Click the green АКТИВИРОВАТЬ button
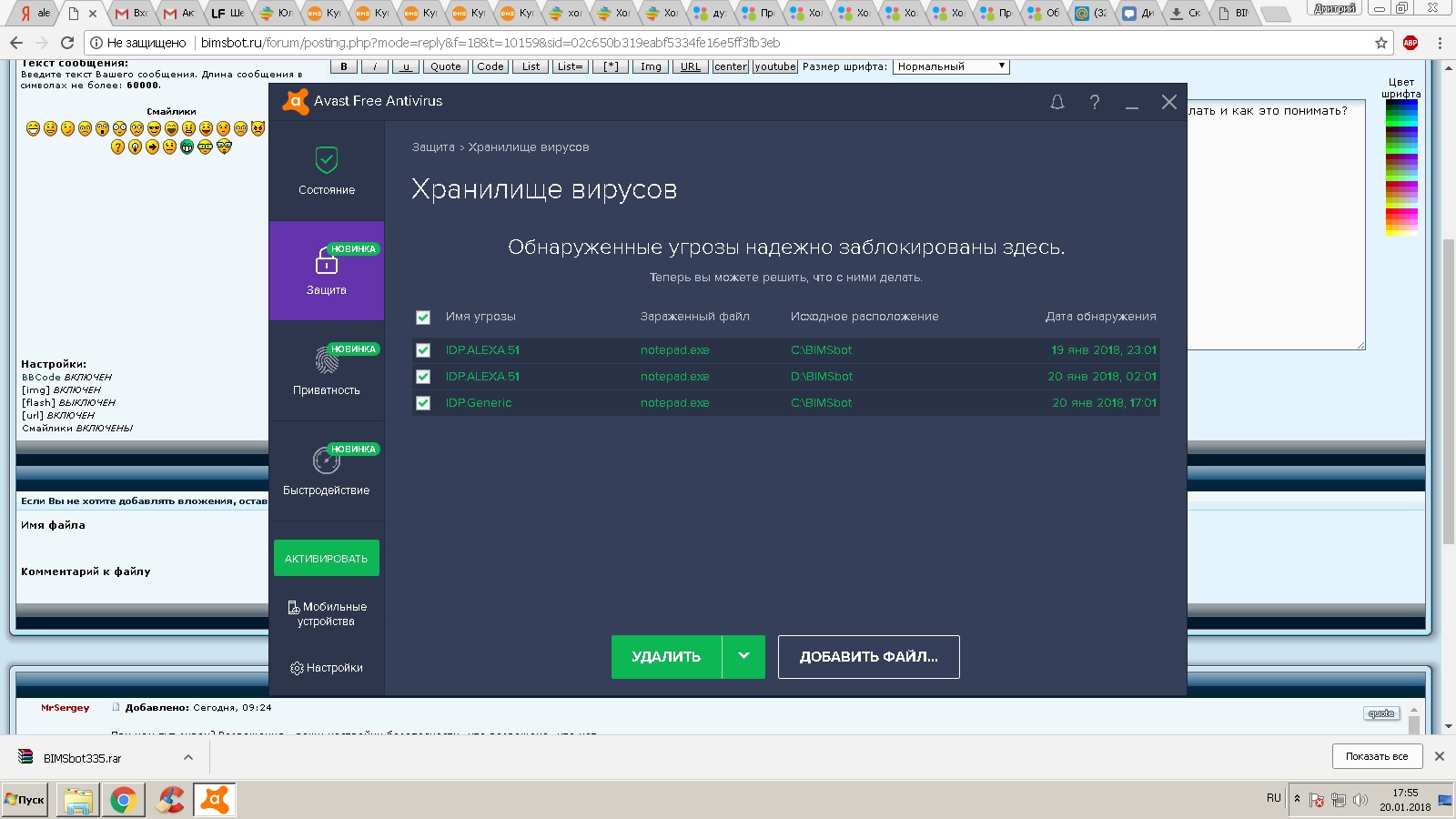 327,559
